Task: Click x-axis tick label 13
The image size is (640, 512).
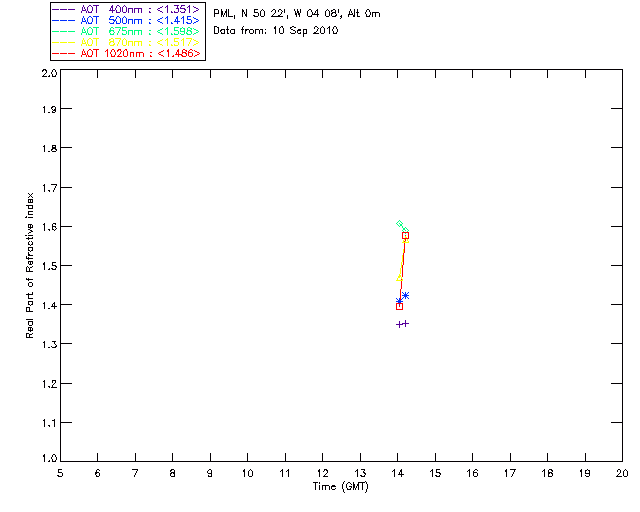Action: (x=360, y=473)
